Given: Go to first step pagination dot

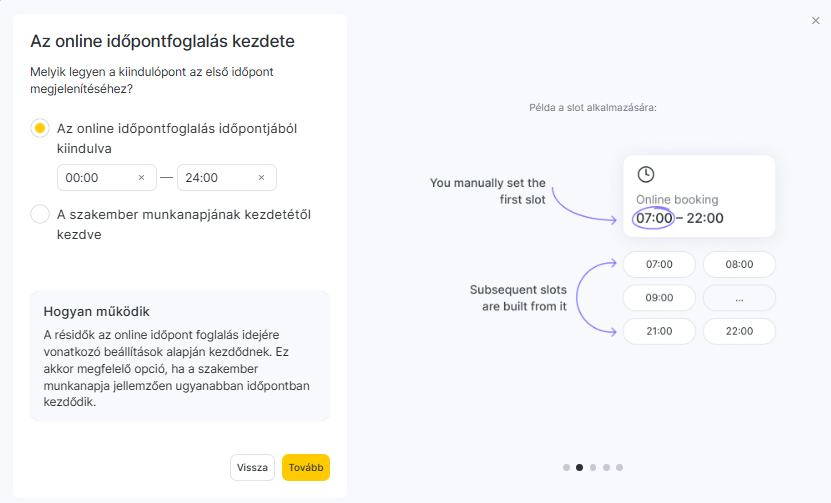Looking at the screenshot, I should coord(566,467).
